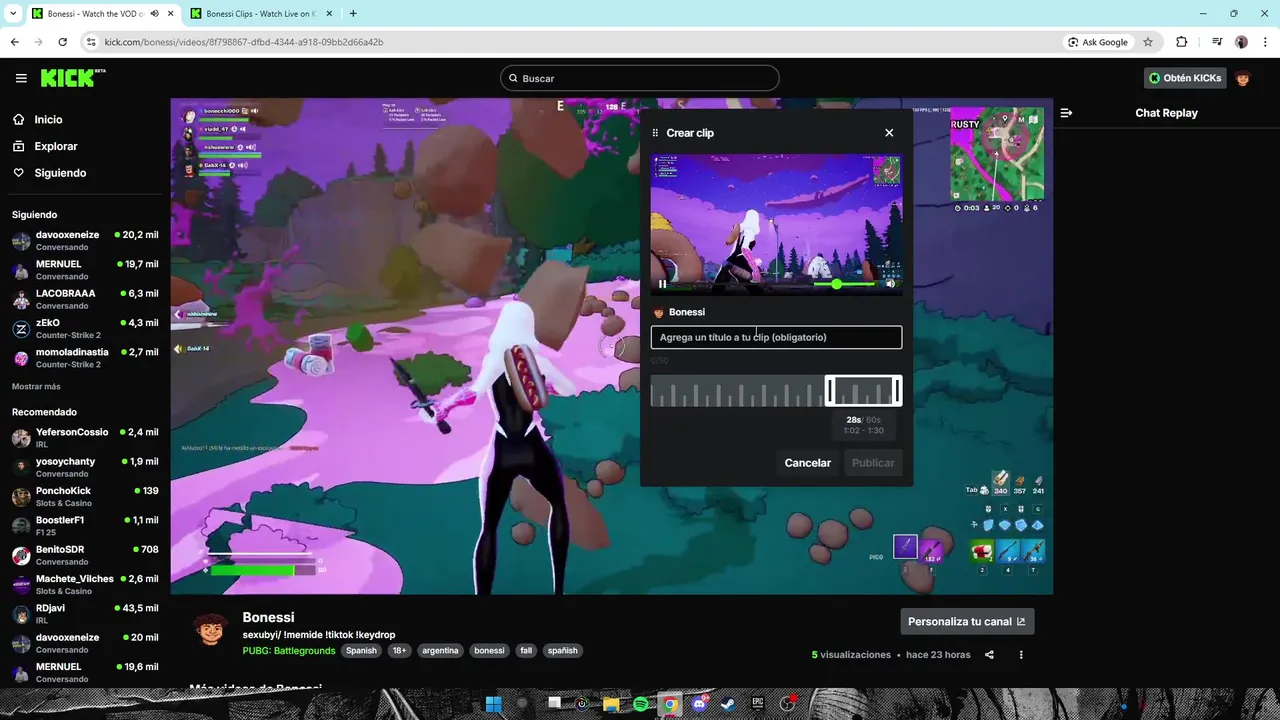The width and height of the screenshot is (1280, 720).
Task: Click Ask Google in address bar
Action: pyautogui.click(x=1098, y=42)
